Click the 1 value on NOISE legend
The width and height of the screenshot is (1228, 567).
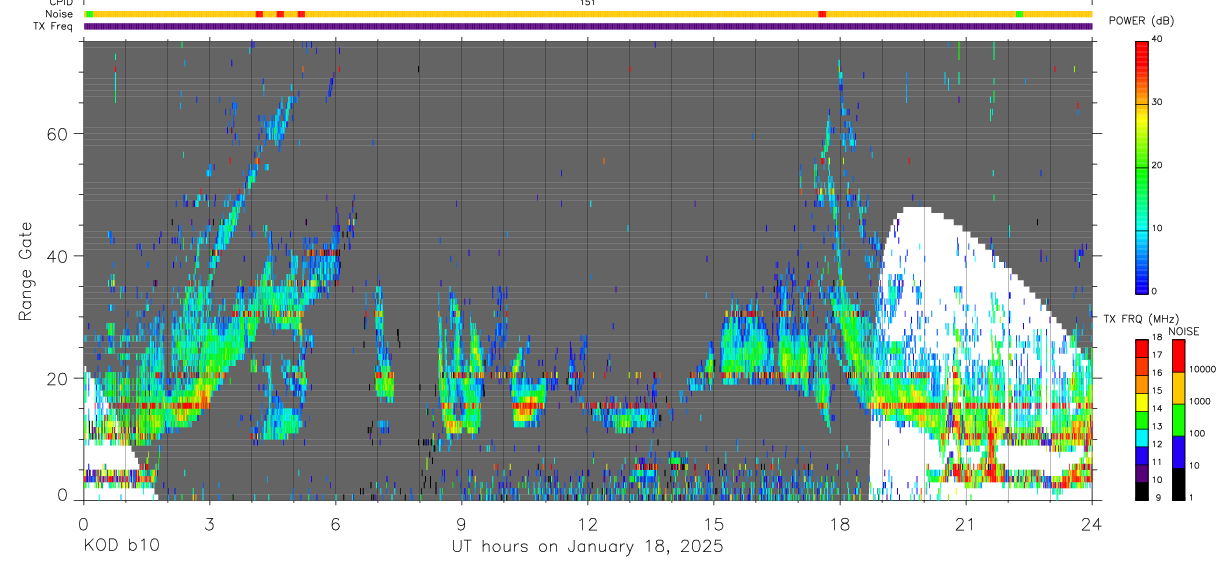click(1190, 497)
